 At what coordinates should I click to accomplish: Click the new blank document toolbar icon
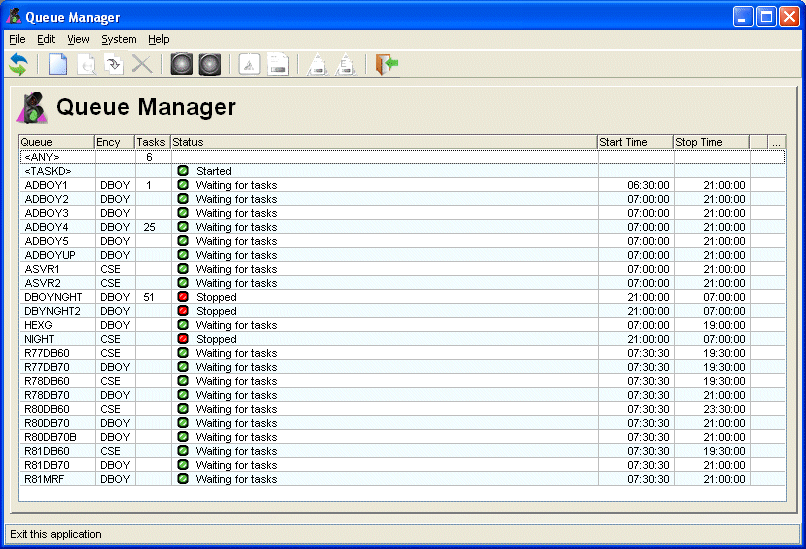[x=58, y=65]
